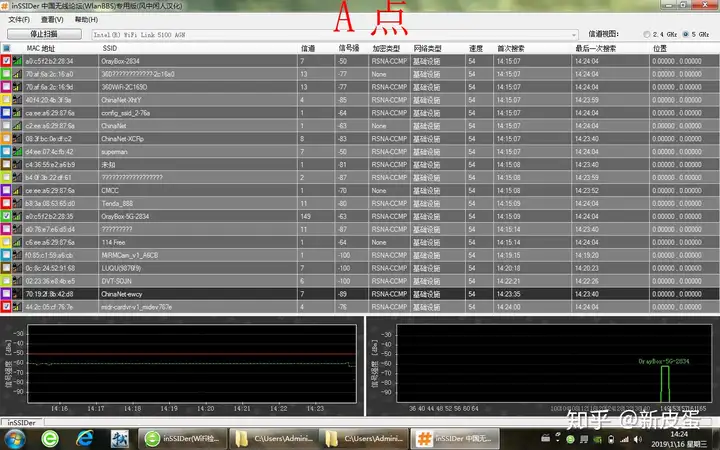Screen dimensions: 720x450
Task: Click first-seen time 14:20:18
Action: pos(508,268)
